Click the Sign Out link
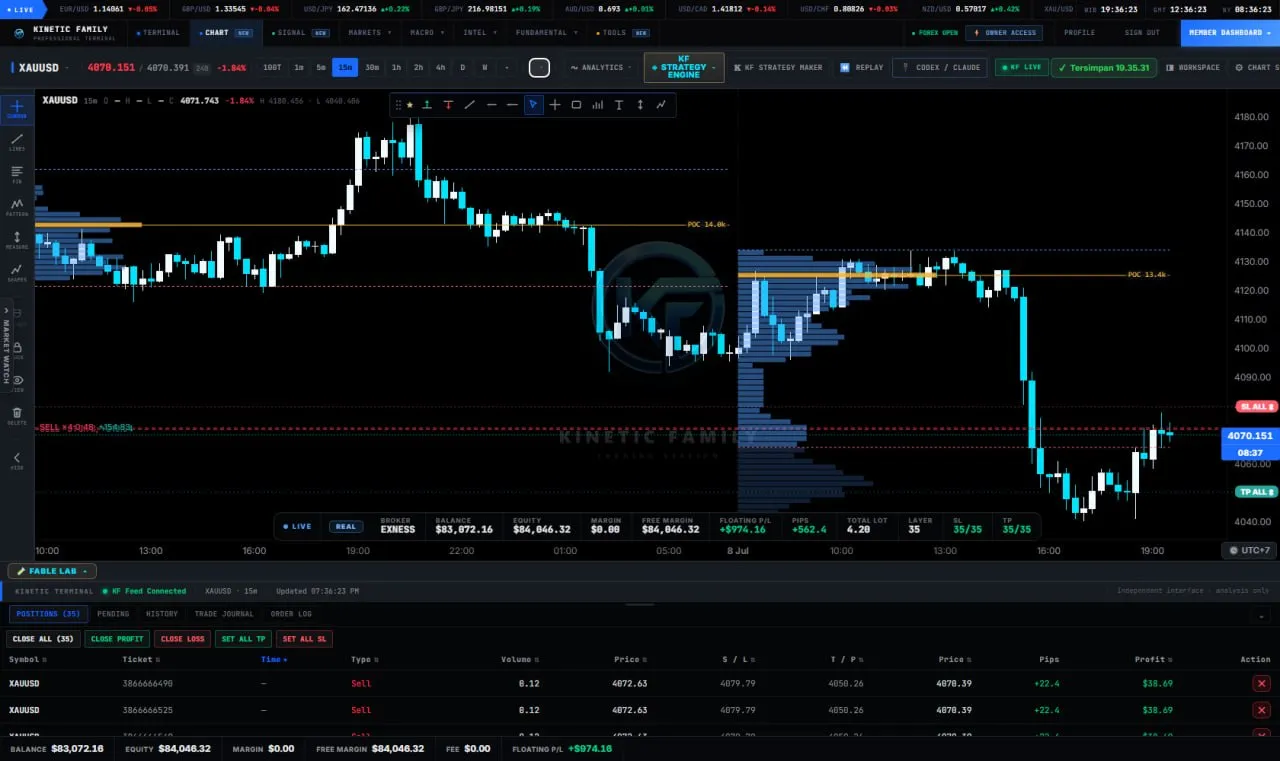The image size is (1280, 761). click(1142, 32)
